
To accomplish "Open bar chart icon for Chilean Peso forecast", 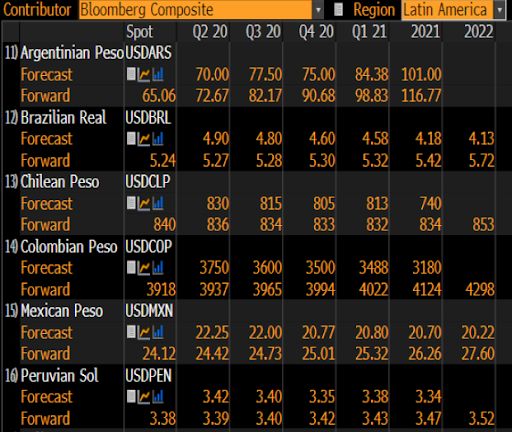I will point(158,203).
